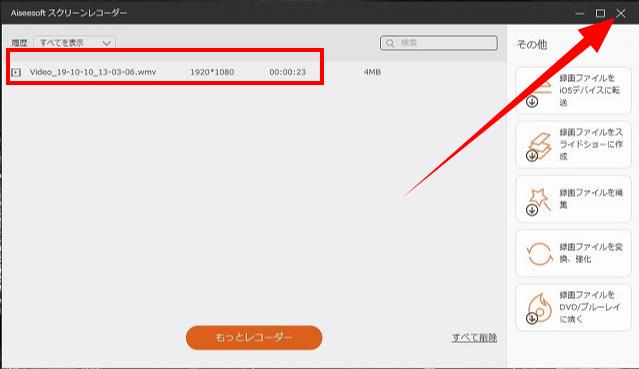Open 録画ファイルをDVD/ブルーレイに焼く card
This screenshot has width=639, height=369.
573,307
